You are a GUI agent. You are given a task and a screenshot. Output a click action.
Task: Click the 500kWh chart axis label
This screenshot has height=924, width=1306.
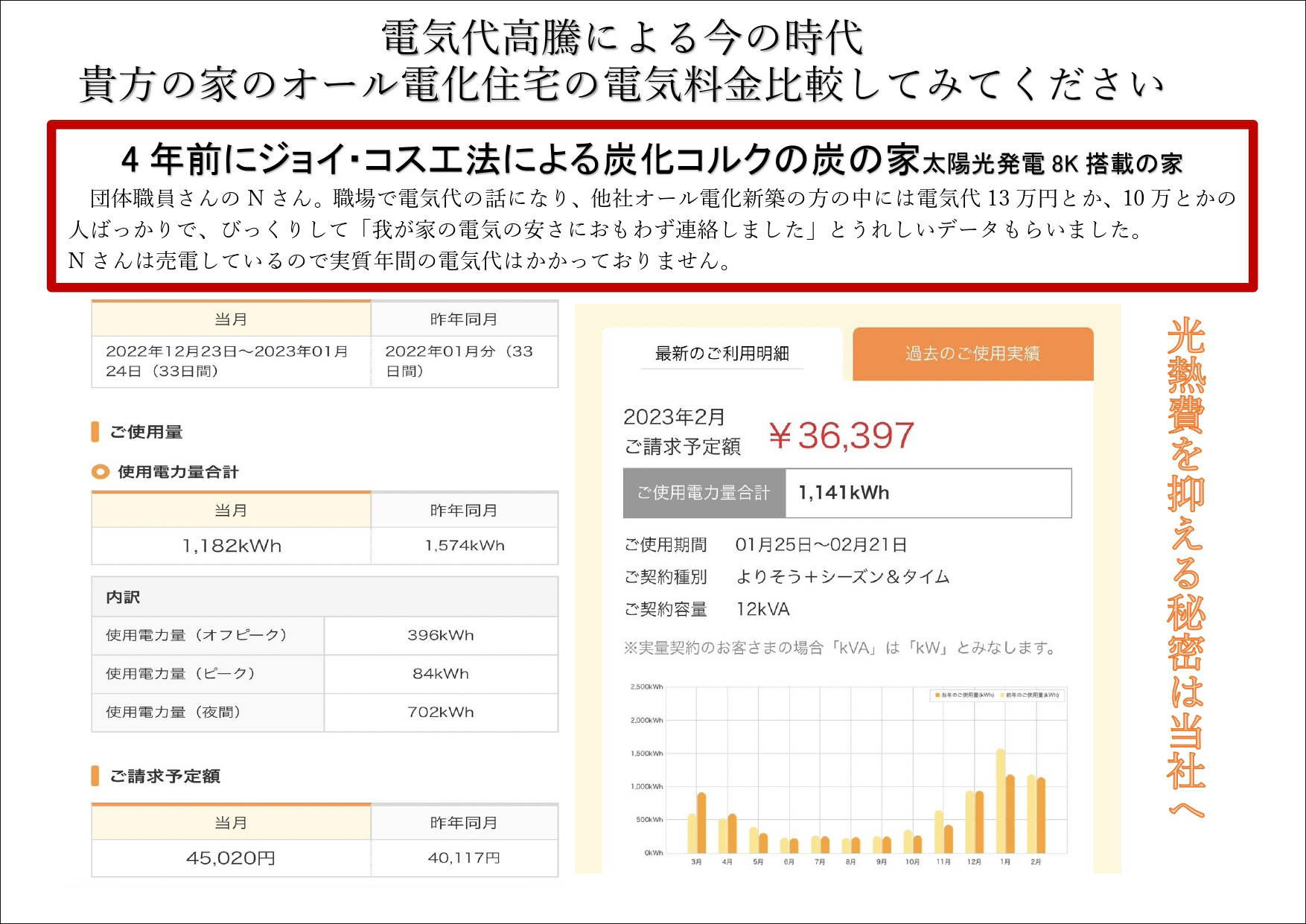click(649, 820)
